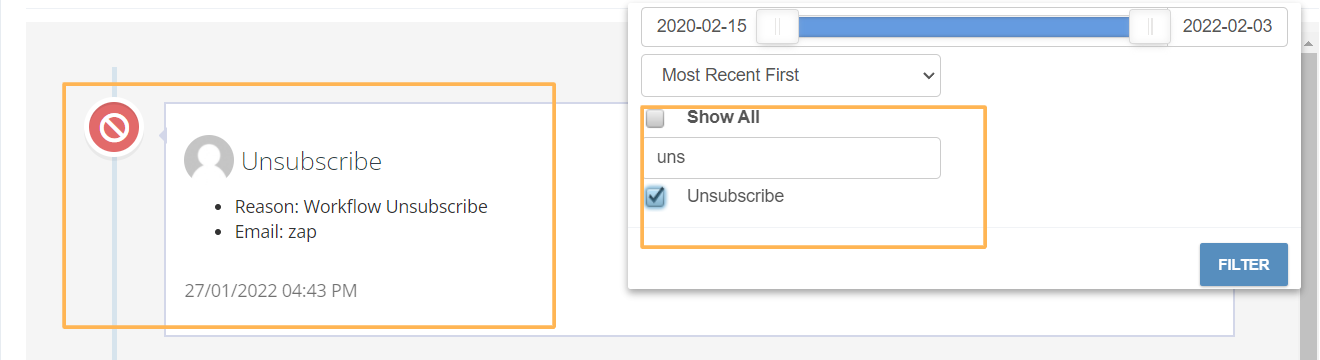The image size is (1320, 360).
Task: Click the blue date range slider bar
Action: tap(963, 27)
